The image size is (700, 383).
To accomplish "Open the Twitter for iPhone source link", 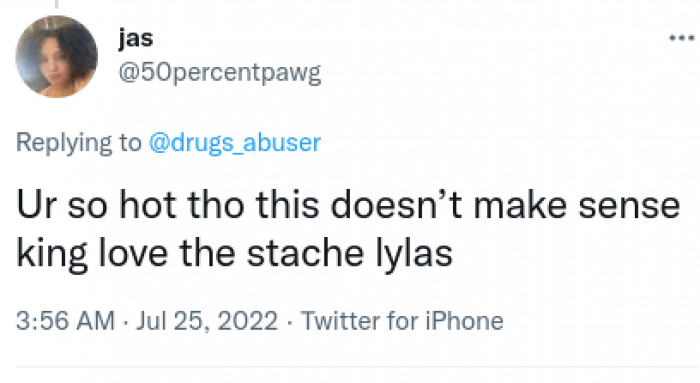I will click(x=402, y=321).
